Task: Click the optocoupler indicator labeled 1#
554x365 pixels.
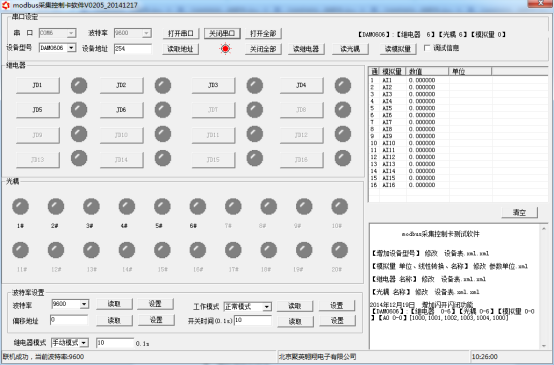Action: (x=20, y=206)
